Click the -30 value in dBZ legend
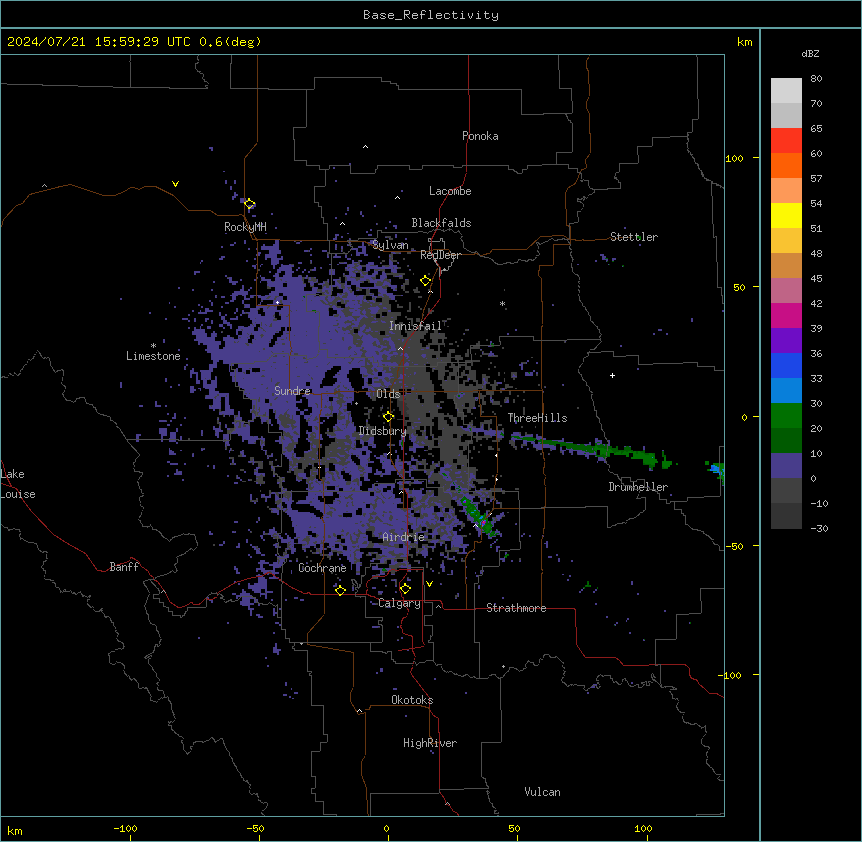The height and width of the screenshot is (842, 862). (x=819, y=528)
